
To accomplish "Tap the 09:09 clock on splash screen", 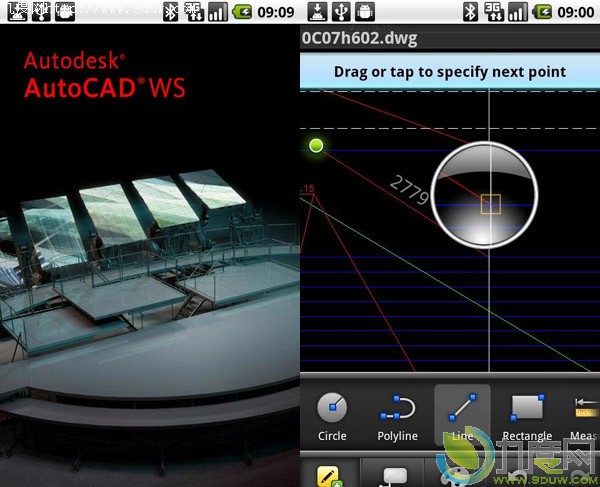I will (276, 12).
